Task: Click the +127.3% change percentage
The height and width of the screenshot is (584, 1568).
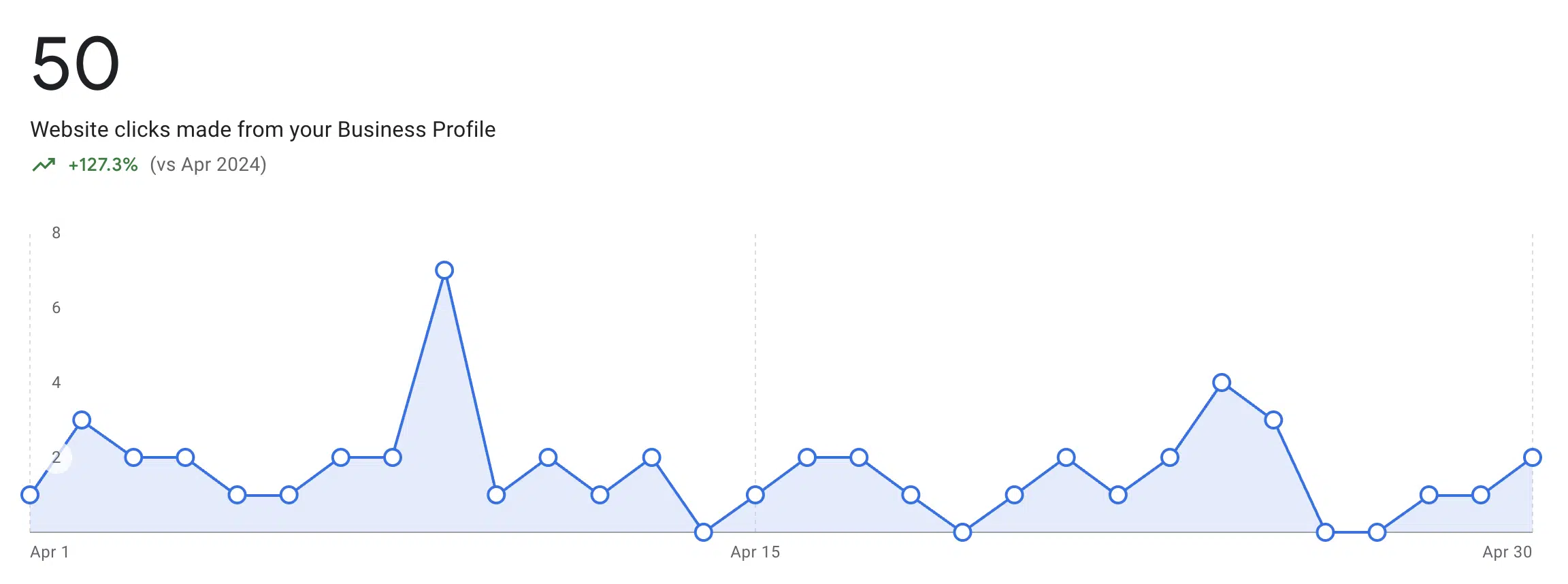Action: 103,165
